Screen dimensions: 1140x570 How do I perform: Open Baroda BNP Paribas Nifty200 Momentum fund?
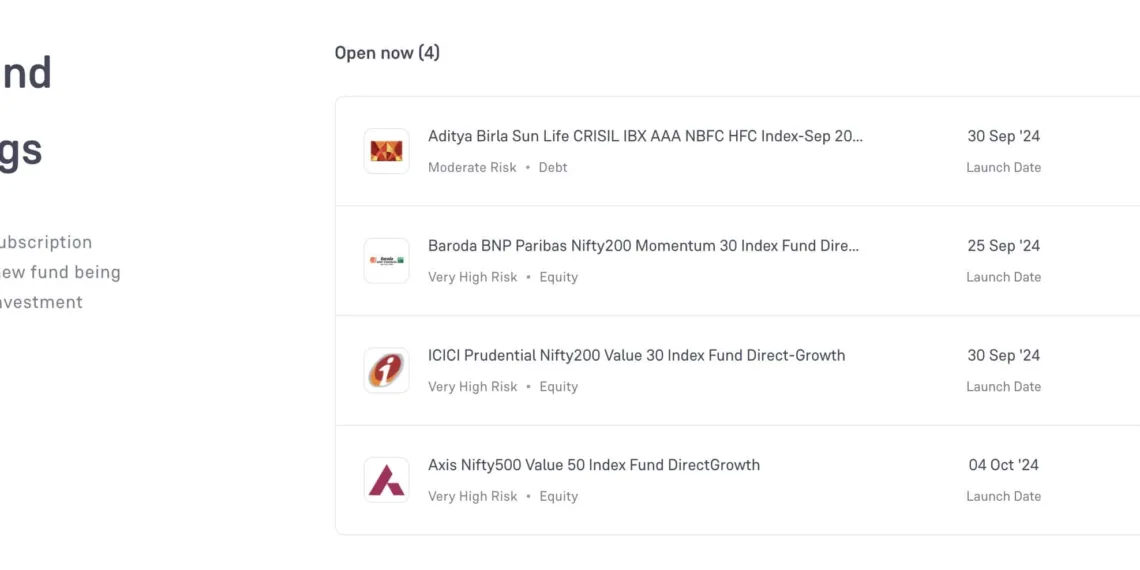(x=643, y=245)
